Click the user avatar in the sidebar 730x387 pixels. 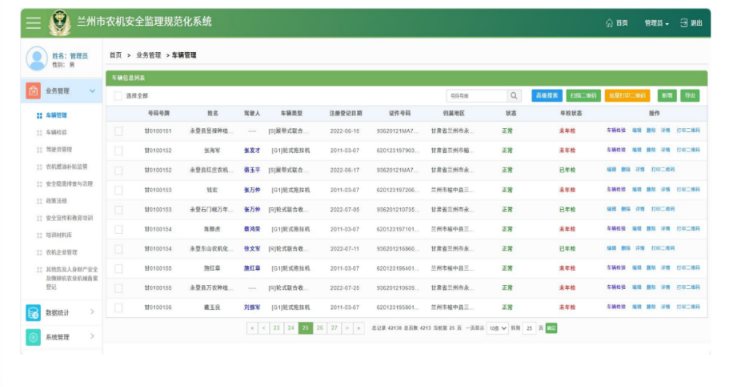[37, 59]
